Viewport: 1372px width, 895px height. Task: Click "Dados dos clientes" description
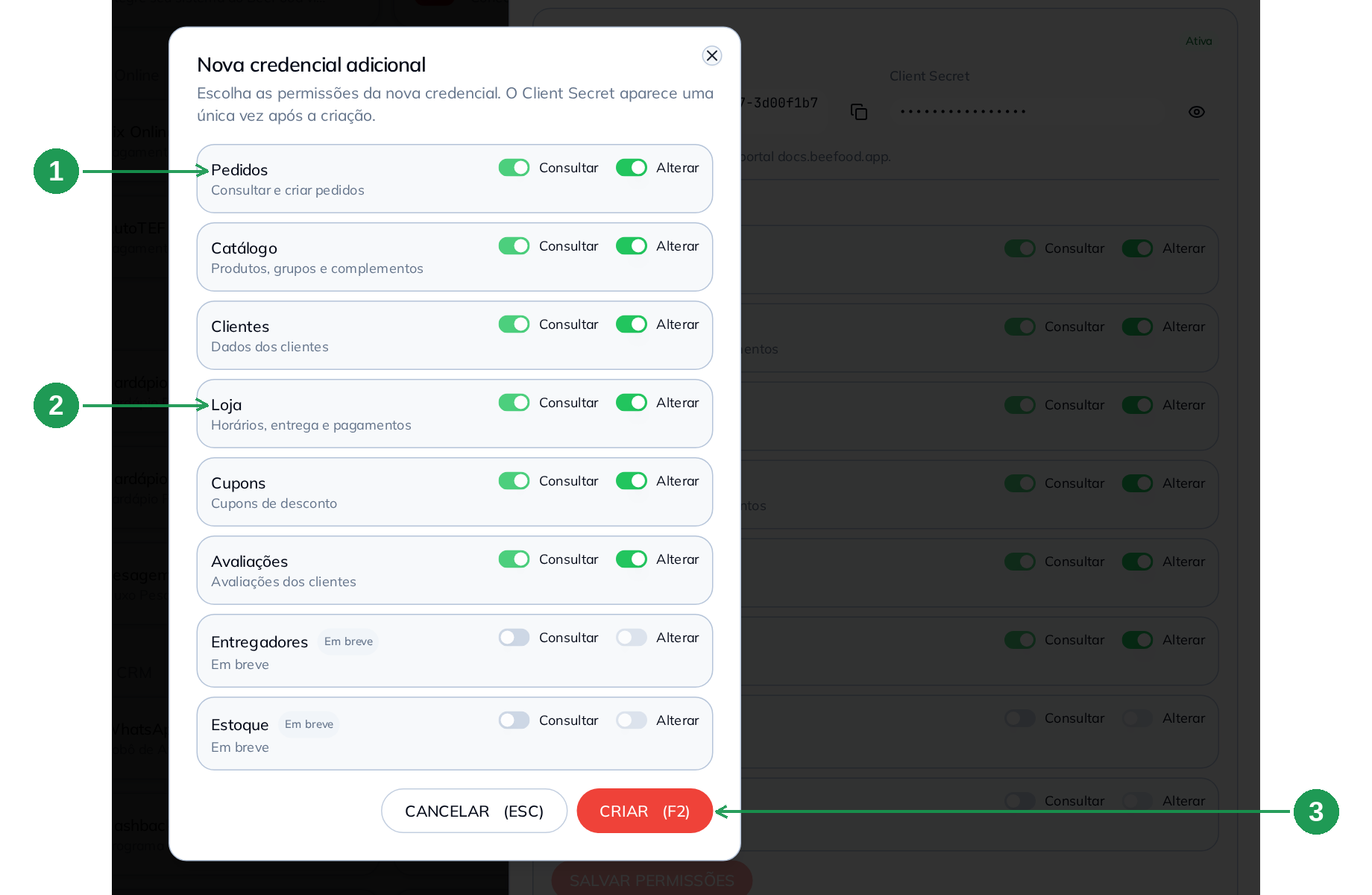point(270,347)
